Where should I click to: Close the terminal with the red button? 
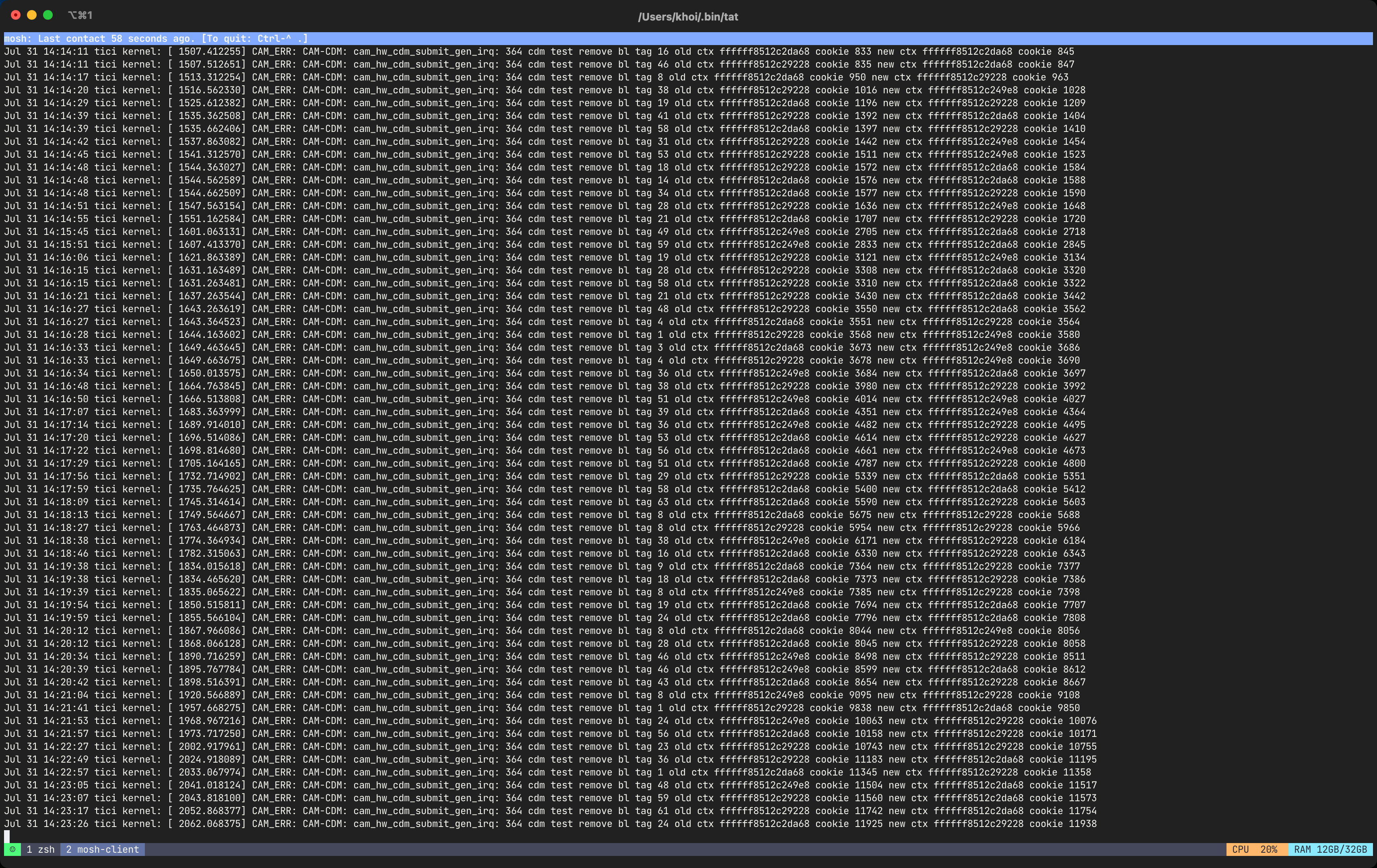click(x=16, y=15)
